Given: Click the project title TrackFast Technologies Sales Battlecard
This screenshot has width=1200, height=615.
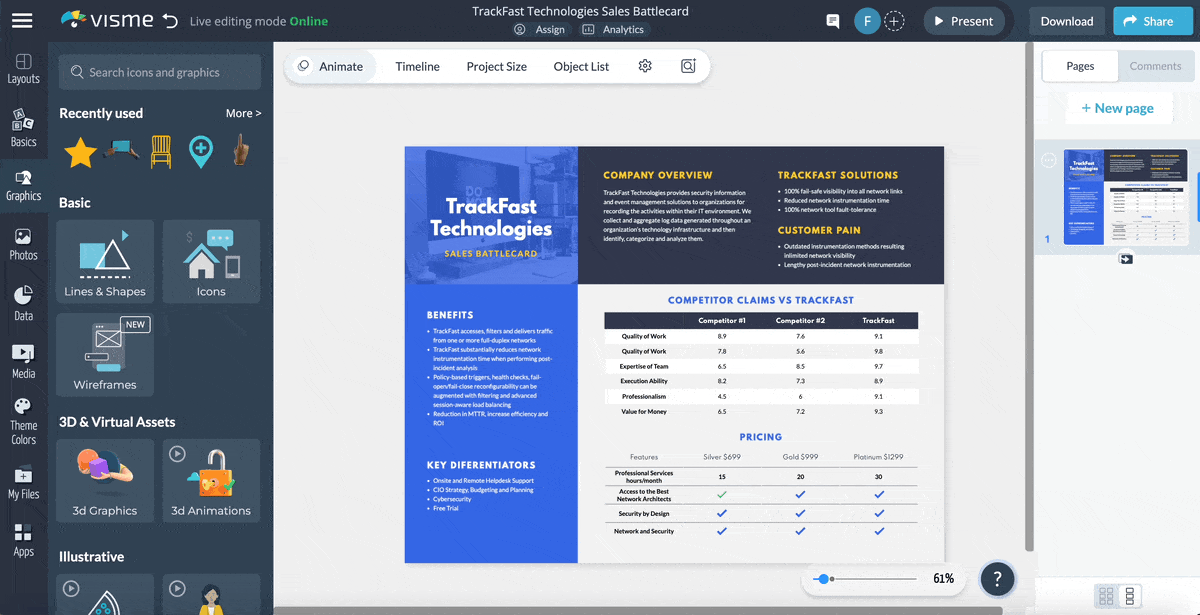Looking at the screenshot, I should click(580, 12).
